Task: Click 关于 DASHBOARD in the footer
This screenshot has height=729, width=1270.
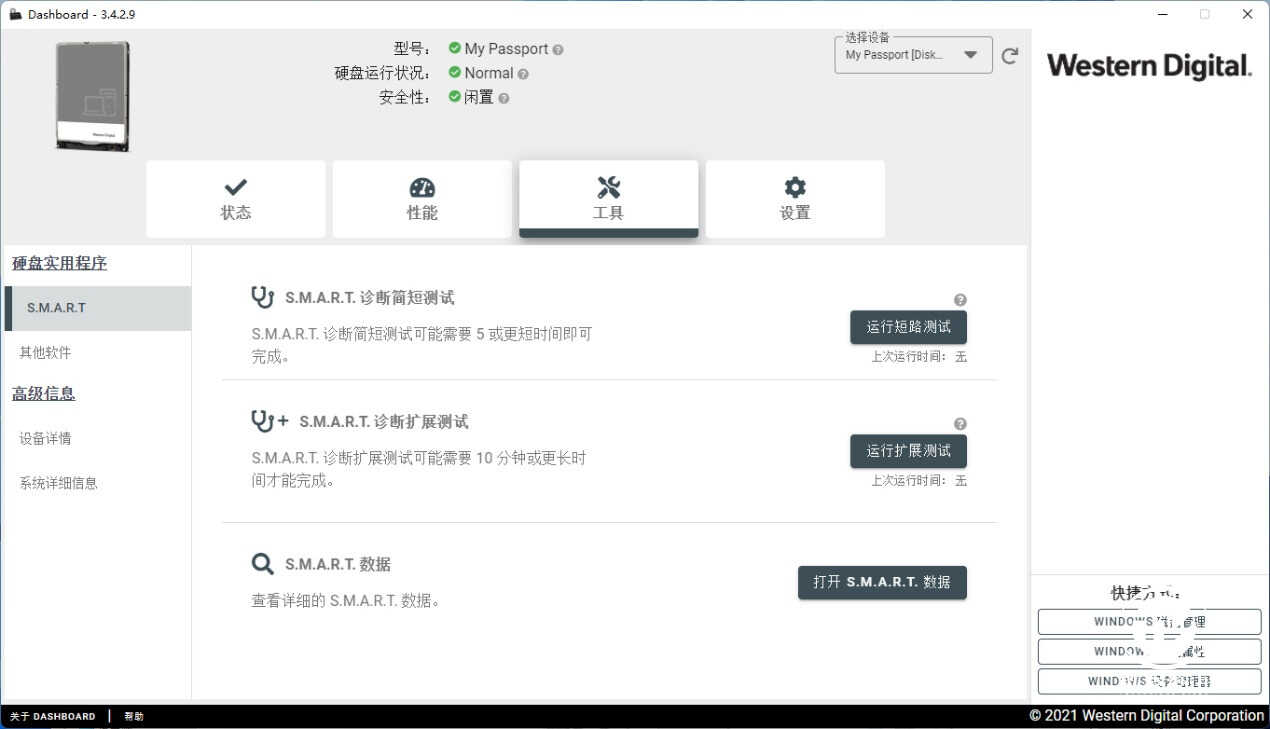Action: click(52, 717)
